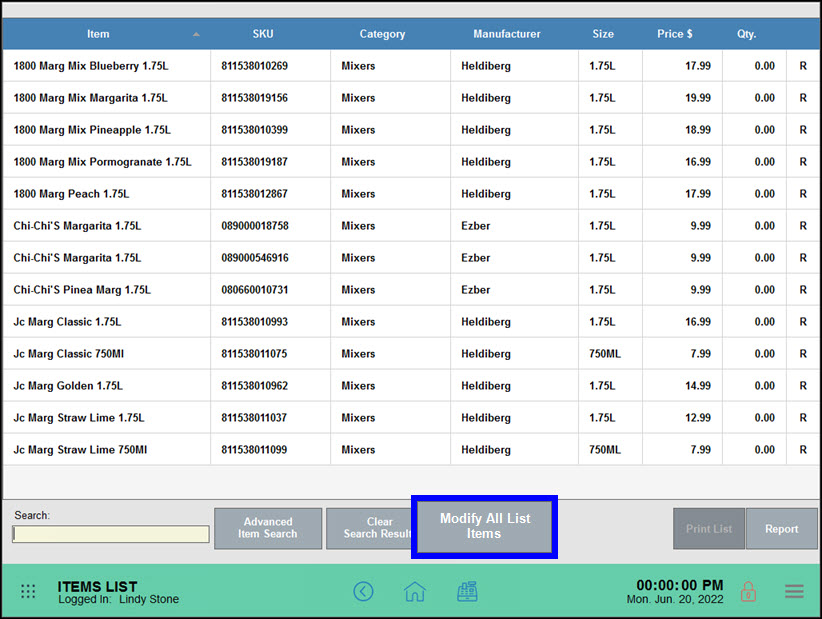Click the Mon. Jun. 20, 2022 date
The image size is (822, 619).
(675, 599)
